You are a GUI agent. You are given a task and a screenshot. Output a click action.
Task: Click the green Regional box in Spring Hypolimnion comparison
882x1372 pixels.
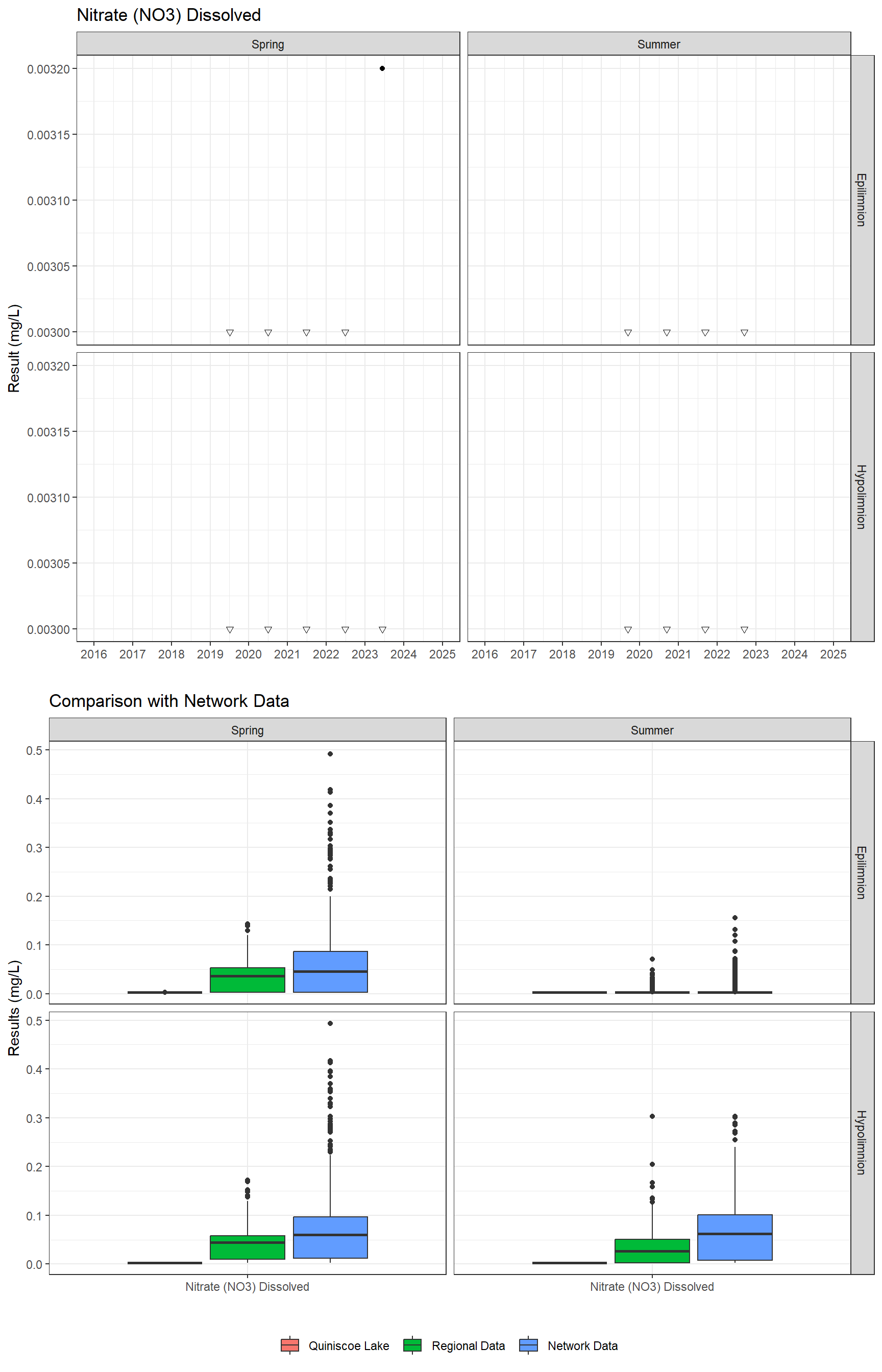[248, 1247]
